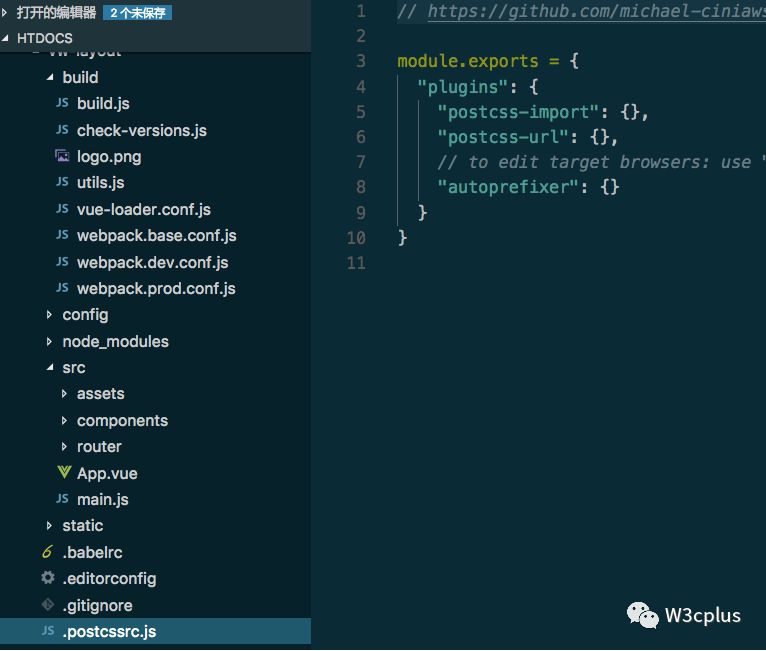The height and width of the screenshot is (651, 766).
Task: Select the static folder label
Action: pos(83,525)
